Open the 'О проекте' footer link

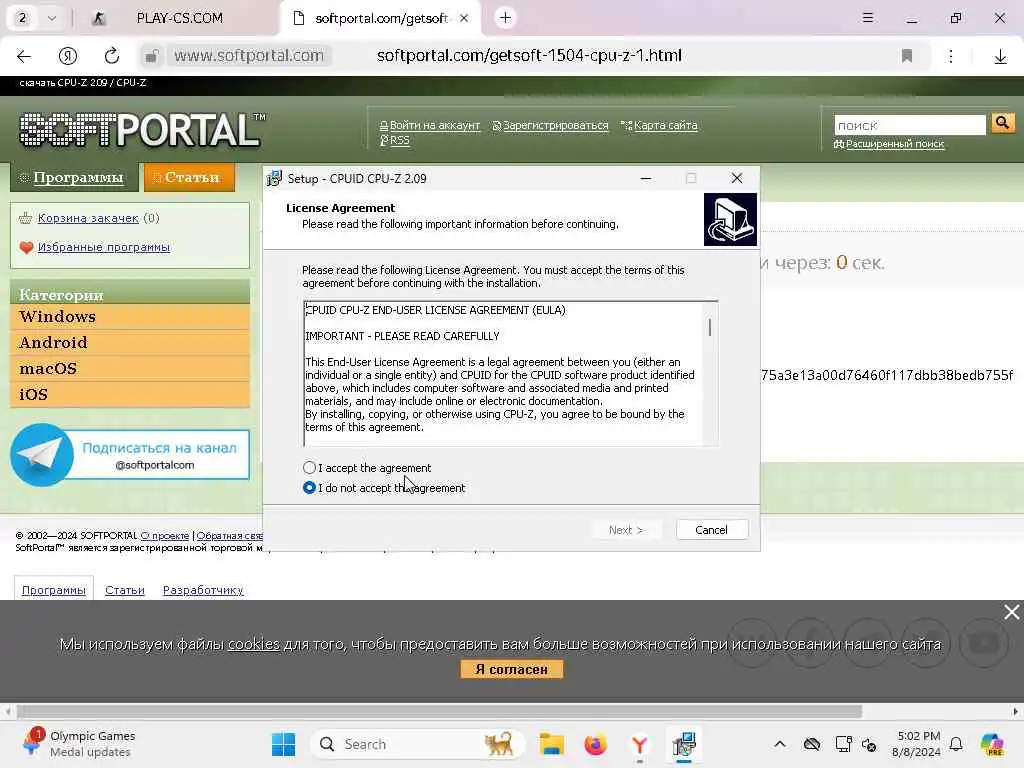(x=165, y=536)
